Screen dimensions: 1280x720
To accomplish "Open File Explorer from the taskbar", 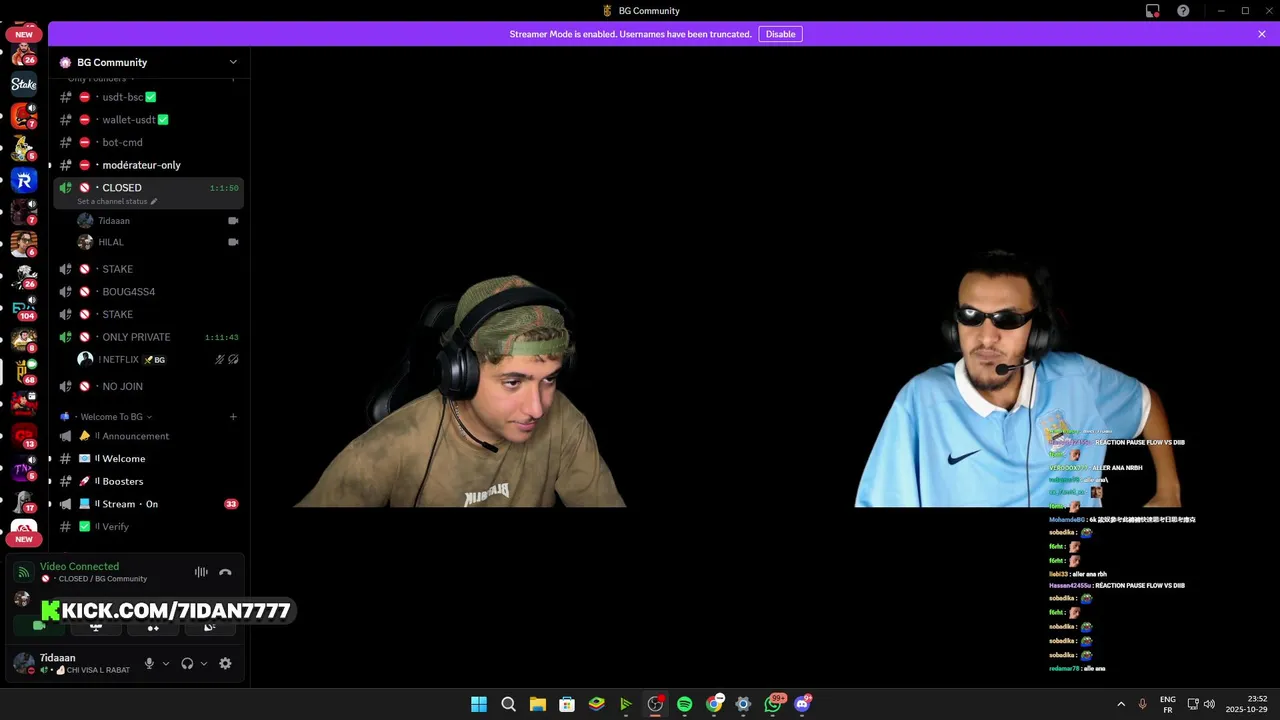I will click(538, 704).
